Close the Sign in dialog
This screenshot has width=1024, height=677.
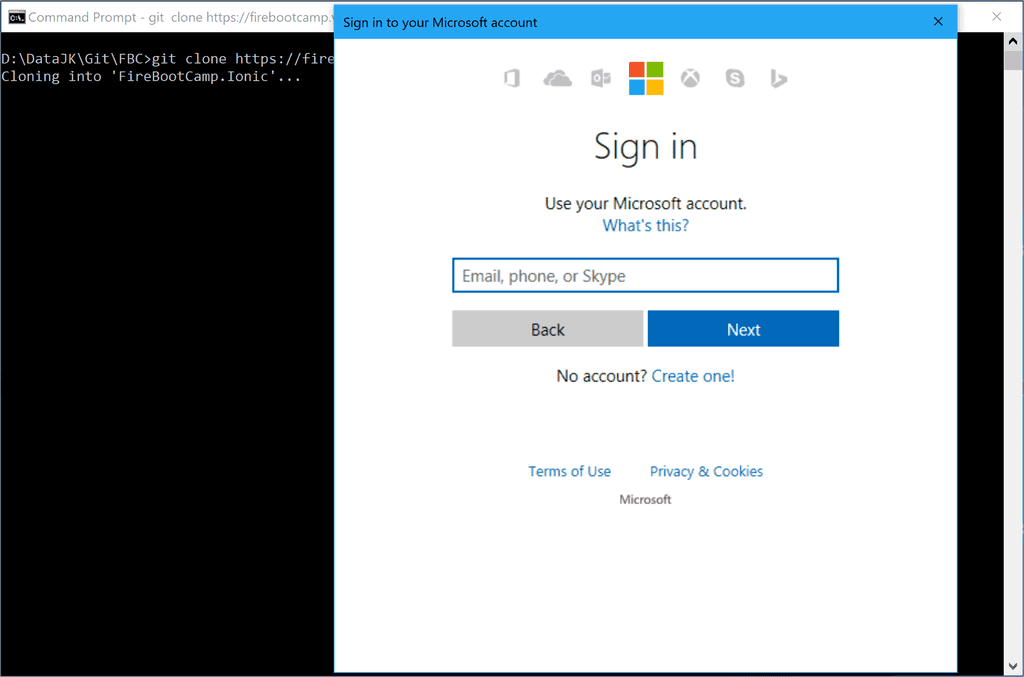tap(938, 21)
